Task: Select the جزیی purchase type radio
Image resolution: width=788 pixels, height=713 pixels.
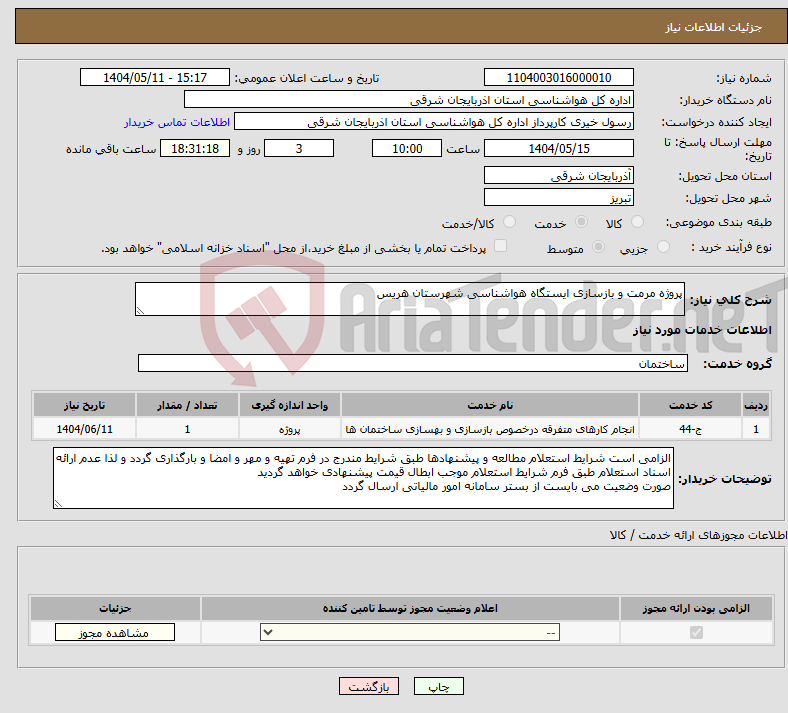Action: tap(663, 247)
